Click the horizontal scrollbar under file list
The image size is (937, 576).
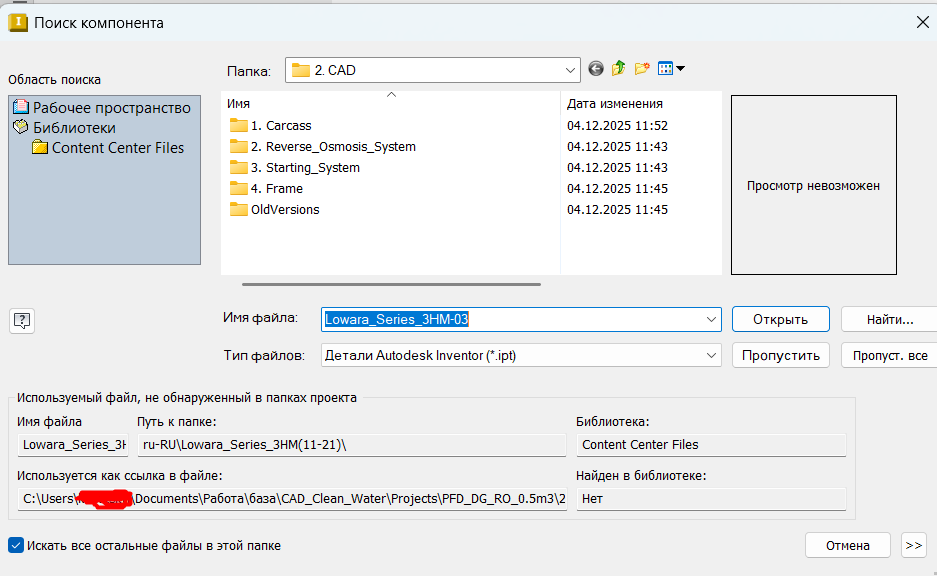(x=391, y=284)
